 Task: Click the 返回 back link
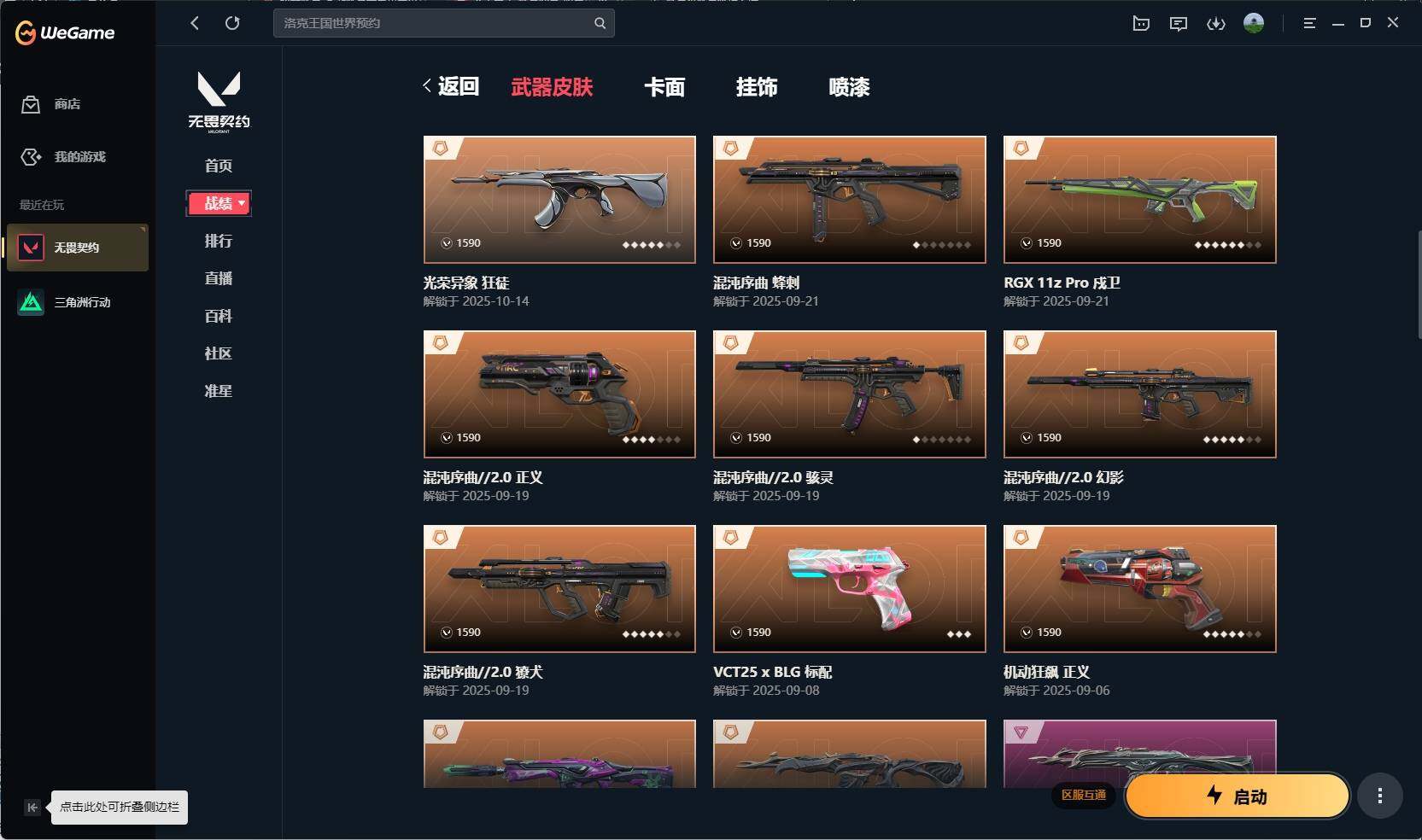tap(451, 86)
